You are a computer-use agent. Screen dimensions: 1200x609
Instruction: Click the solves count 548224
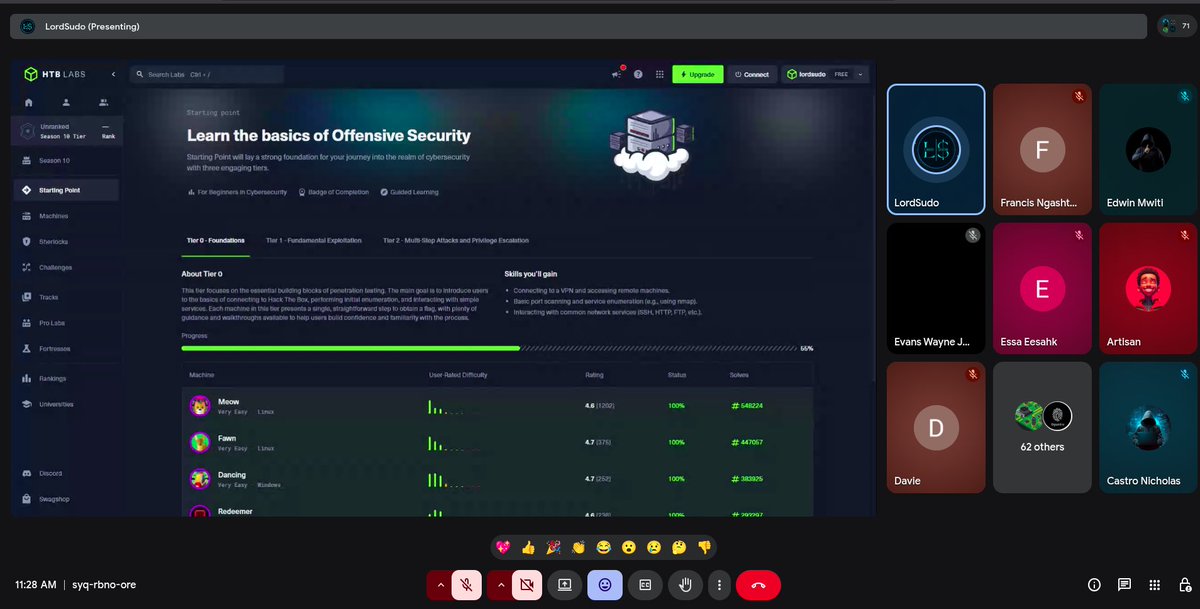(x=747, y=406)
